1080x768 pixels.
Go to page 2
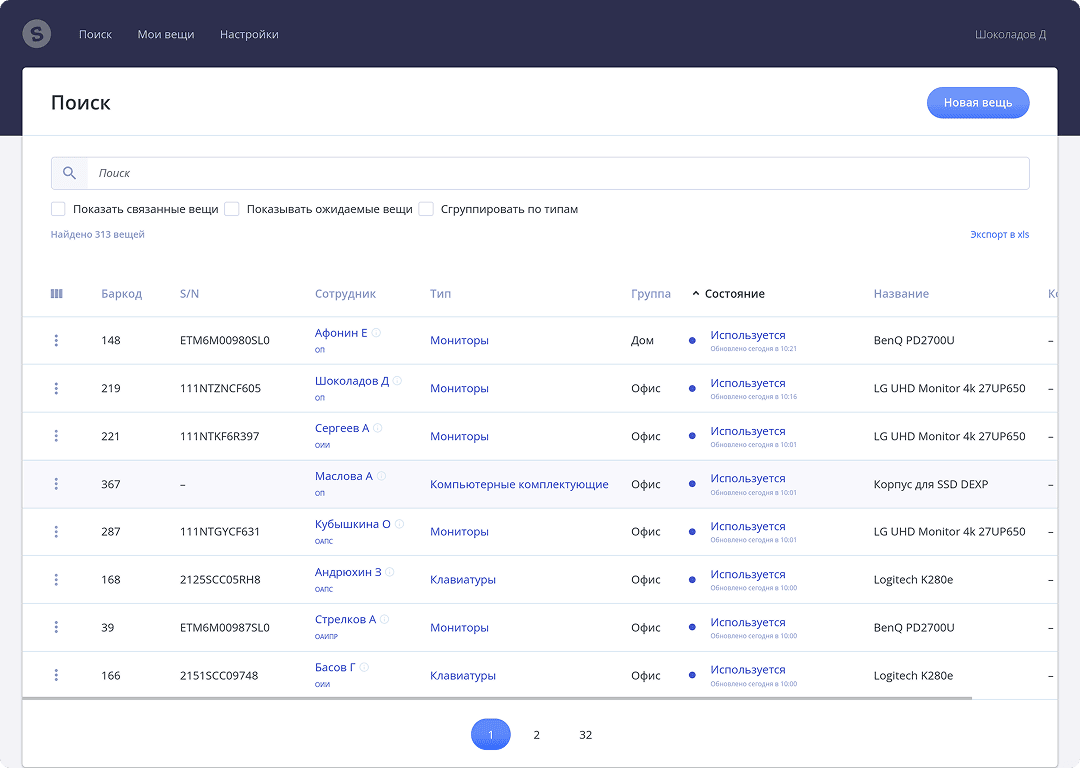[537, 735]
